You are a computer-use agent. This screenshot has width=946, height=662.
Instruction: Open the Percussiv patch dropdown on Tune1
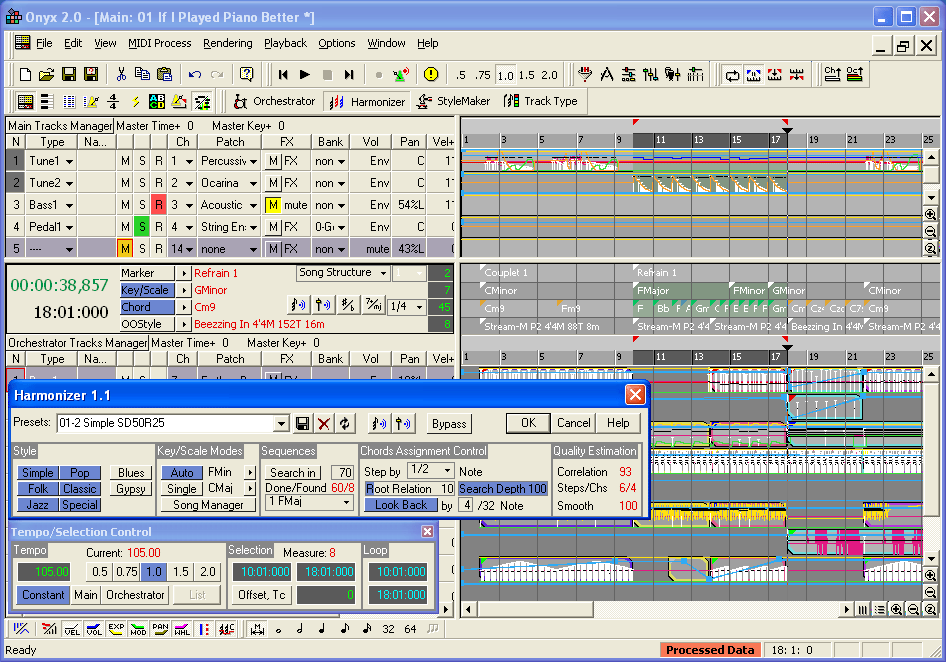[x=253, y=162]
